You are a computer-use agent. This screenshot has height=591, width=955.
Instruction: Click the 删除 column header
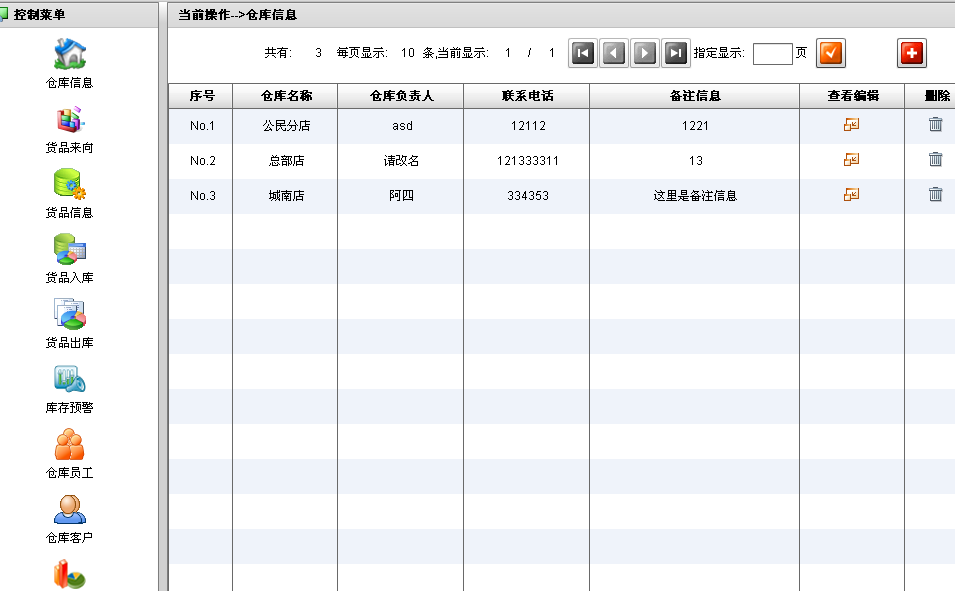pos(930,96)
